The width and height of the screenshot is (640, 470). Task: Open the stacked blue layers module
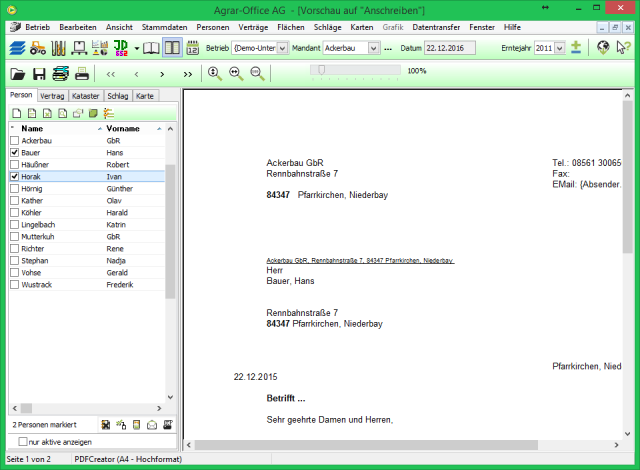coord(17,48)
